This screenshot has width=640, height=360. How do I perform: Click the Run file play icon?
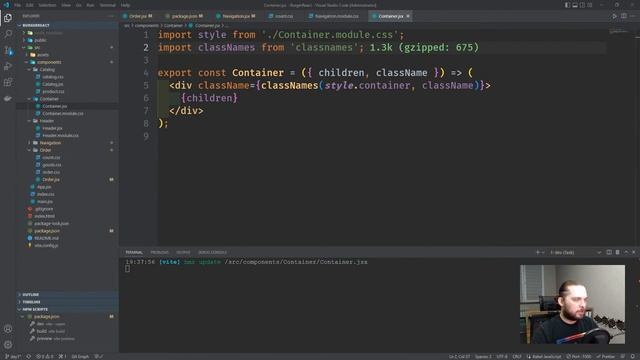(x=614, y=16)
